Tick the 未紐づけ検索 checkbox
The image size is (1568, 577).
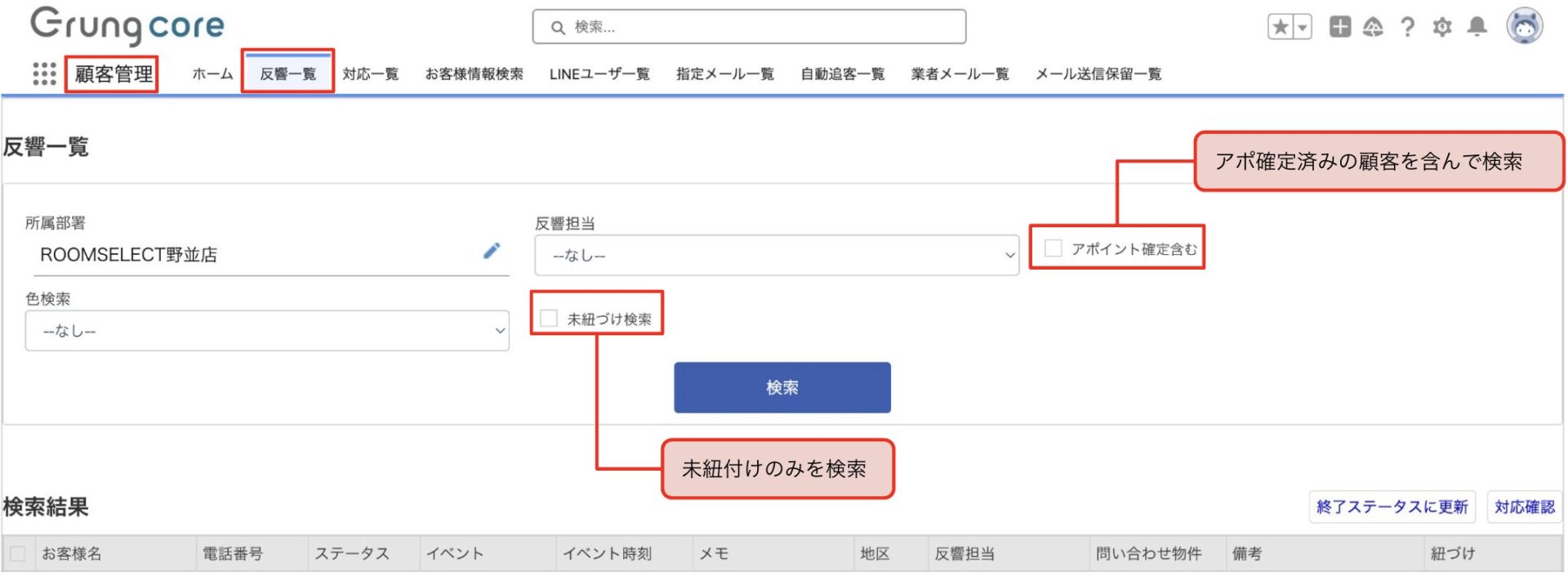[x=549, y=318]
